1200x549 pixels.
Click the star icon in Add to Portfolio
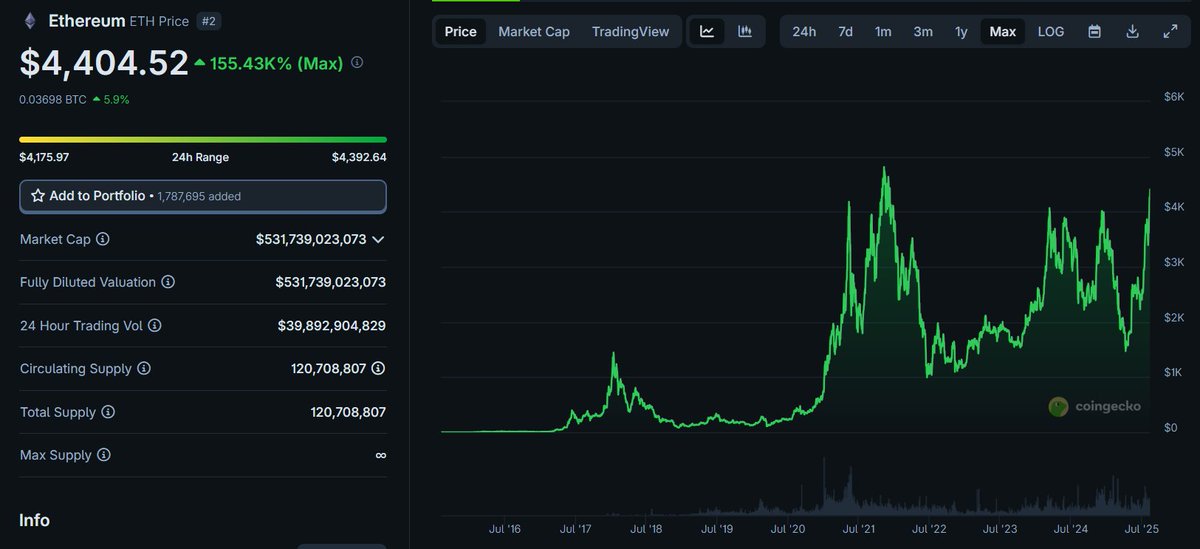click(38, 196)
